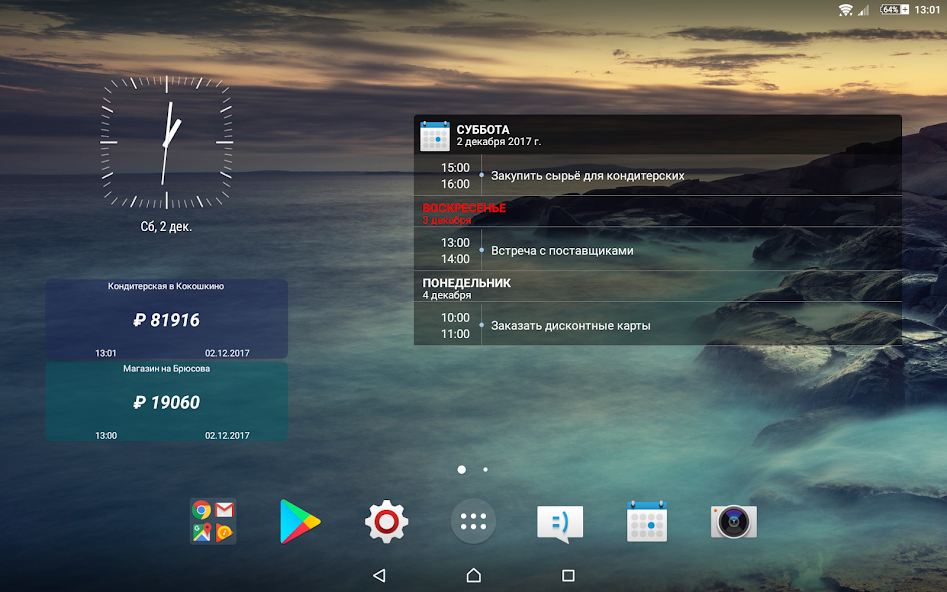The image size is (947, 592).
Task: Switch to the second home screen page dot
Action: 486,469
